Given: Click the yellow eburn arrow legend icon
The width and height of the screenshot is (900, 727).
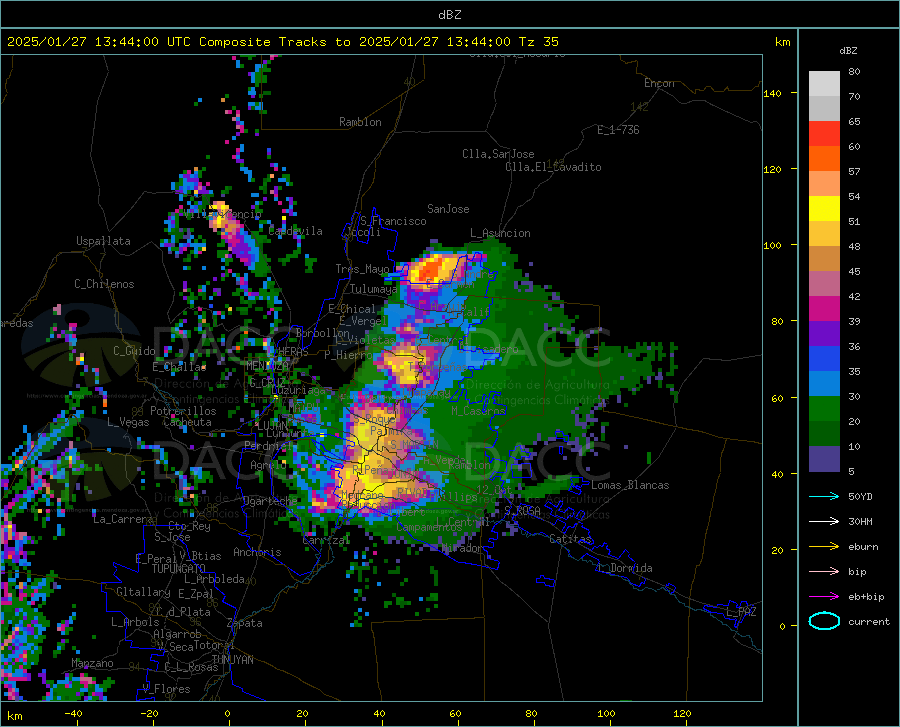Looking at the screenshot, I should coord(824,547).
